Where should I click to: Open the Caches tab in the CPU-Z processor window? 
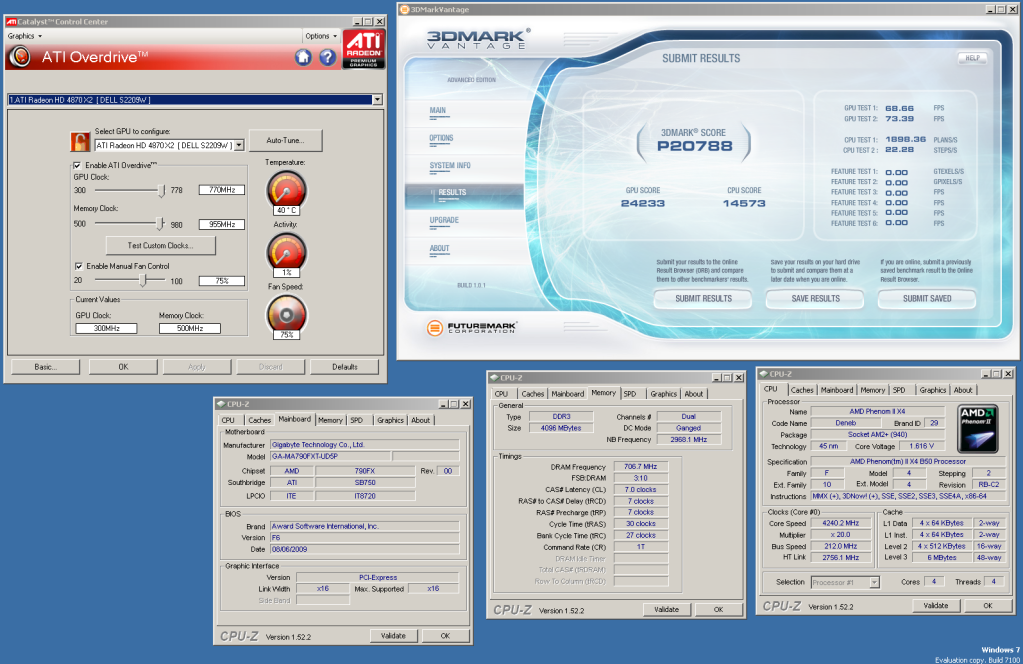pos(802,390)
